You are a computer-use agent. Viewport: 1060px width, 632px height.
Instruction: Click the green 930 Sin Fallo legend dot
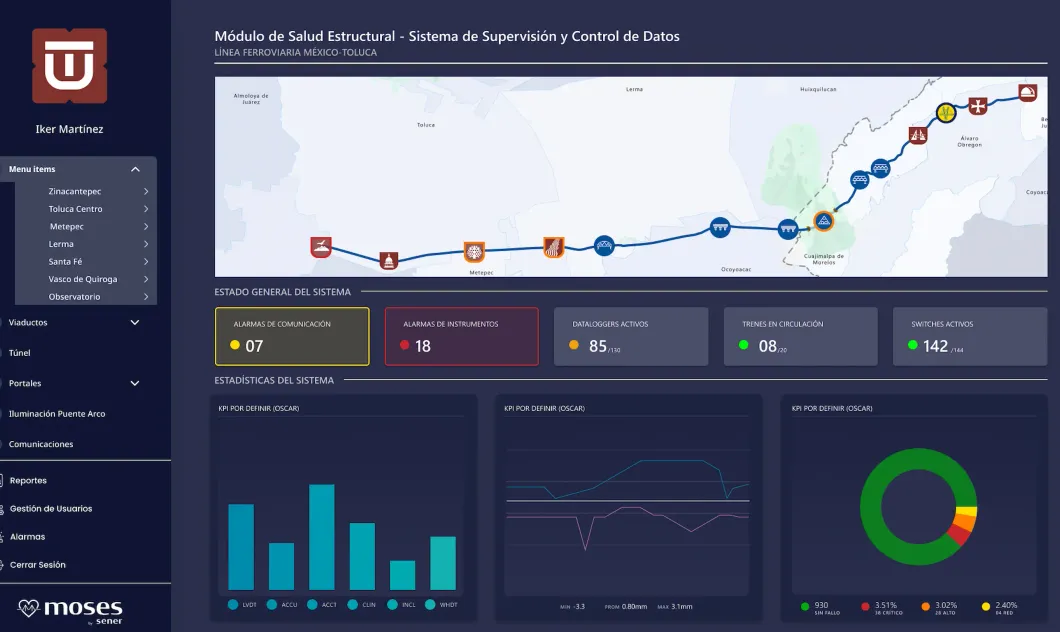(804, 606)
